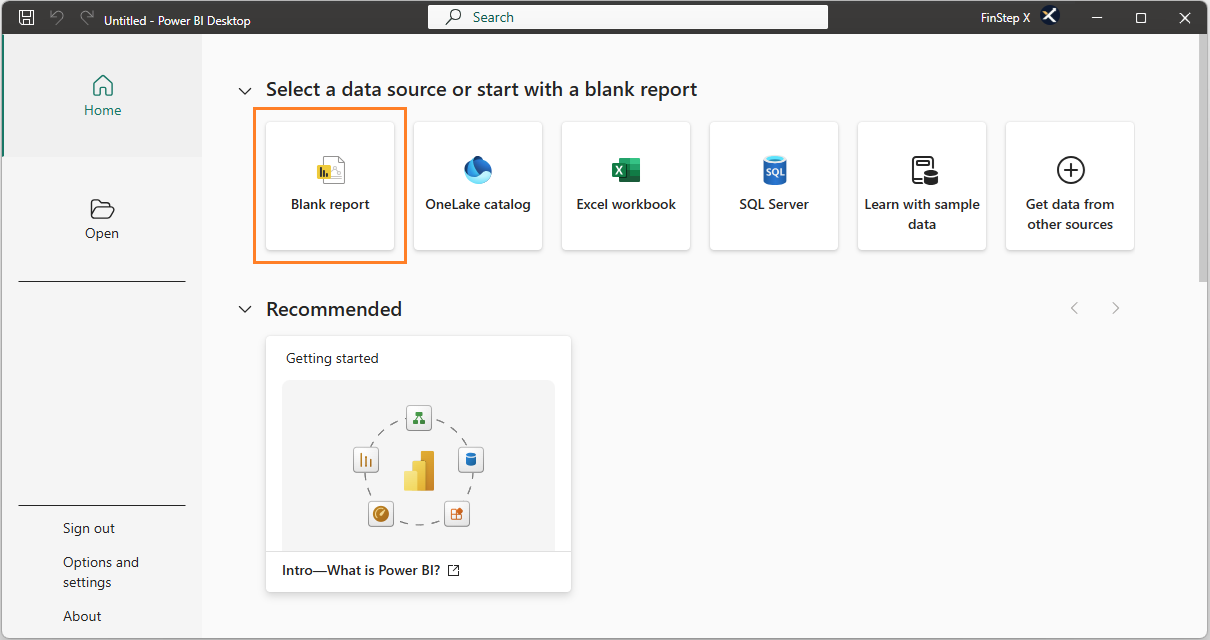The image size is (1210, 640).
Task: Click the Redo arrow icon
Action: (87, 18)
